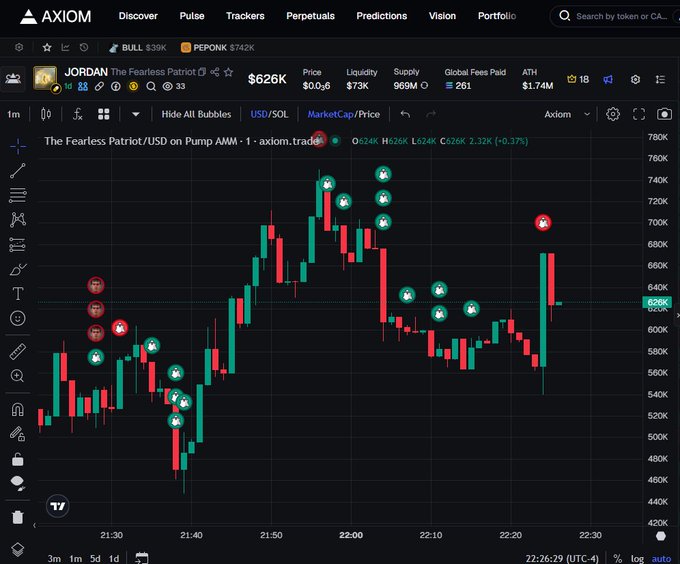Open the Perpetuals tab
The image size is (680, 564).
click(x=310, y=16)
